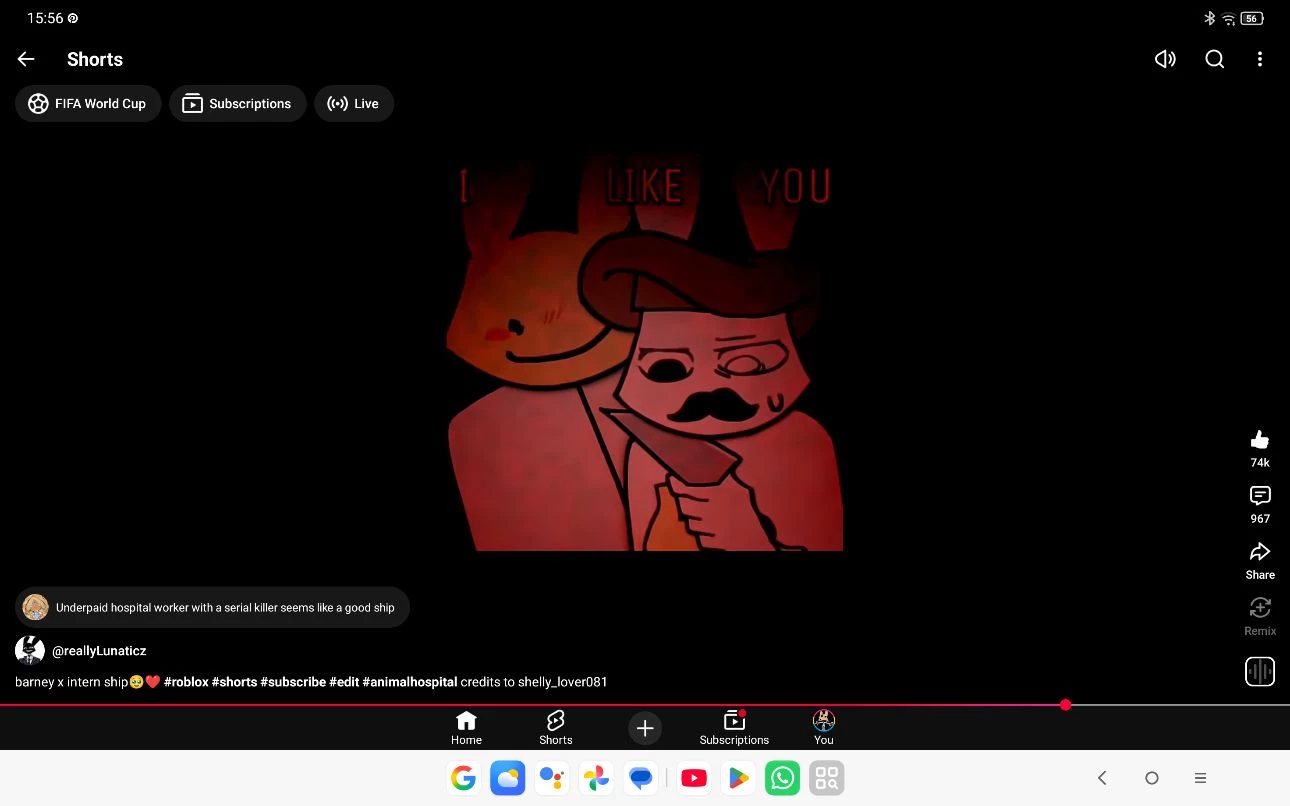The image size is (1290, 806).
Task: Tap the 74k like count
Action: pos(1260,463)
